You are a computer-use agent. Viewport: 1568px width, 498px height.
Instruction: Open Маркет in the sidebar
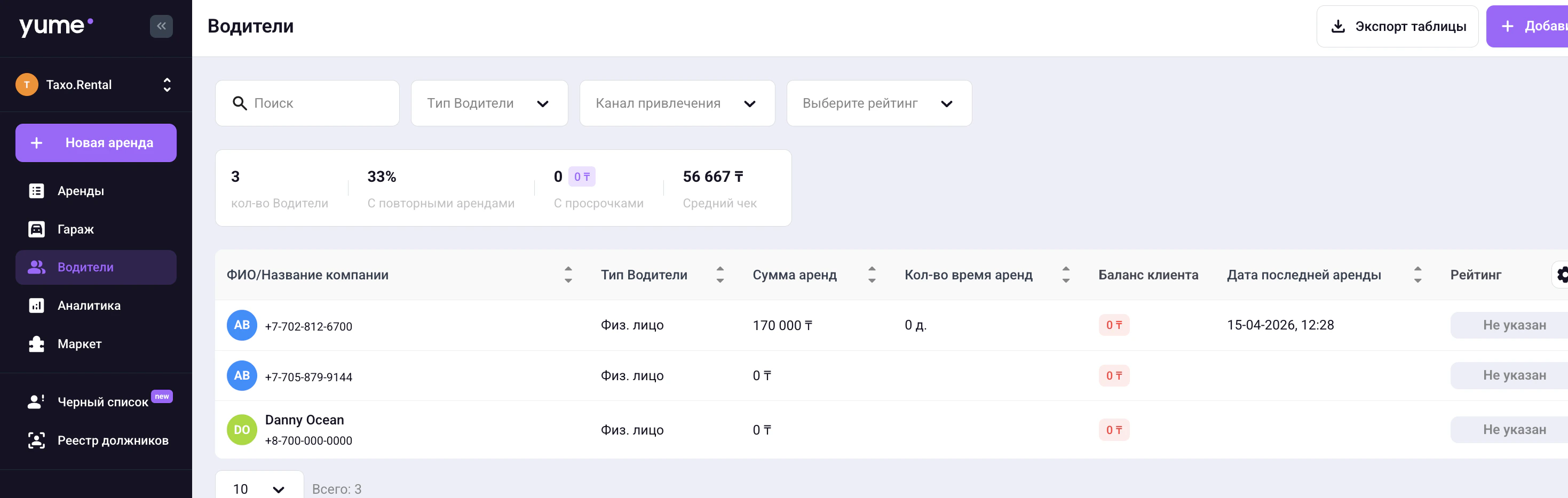[96, 344]
